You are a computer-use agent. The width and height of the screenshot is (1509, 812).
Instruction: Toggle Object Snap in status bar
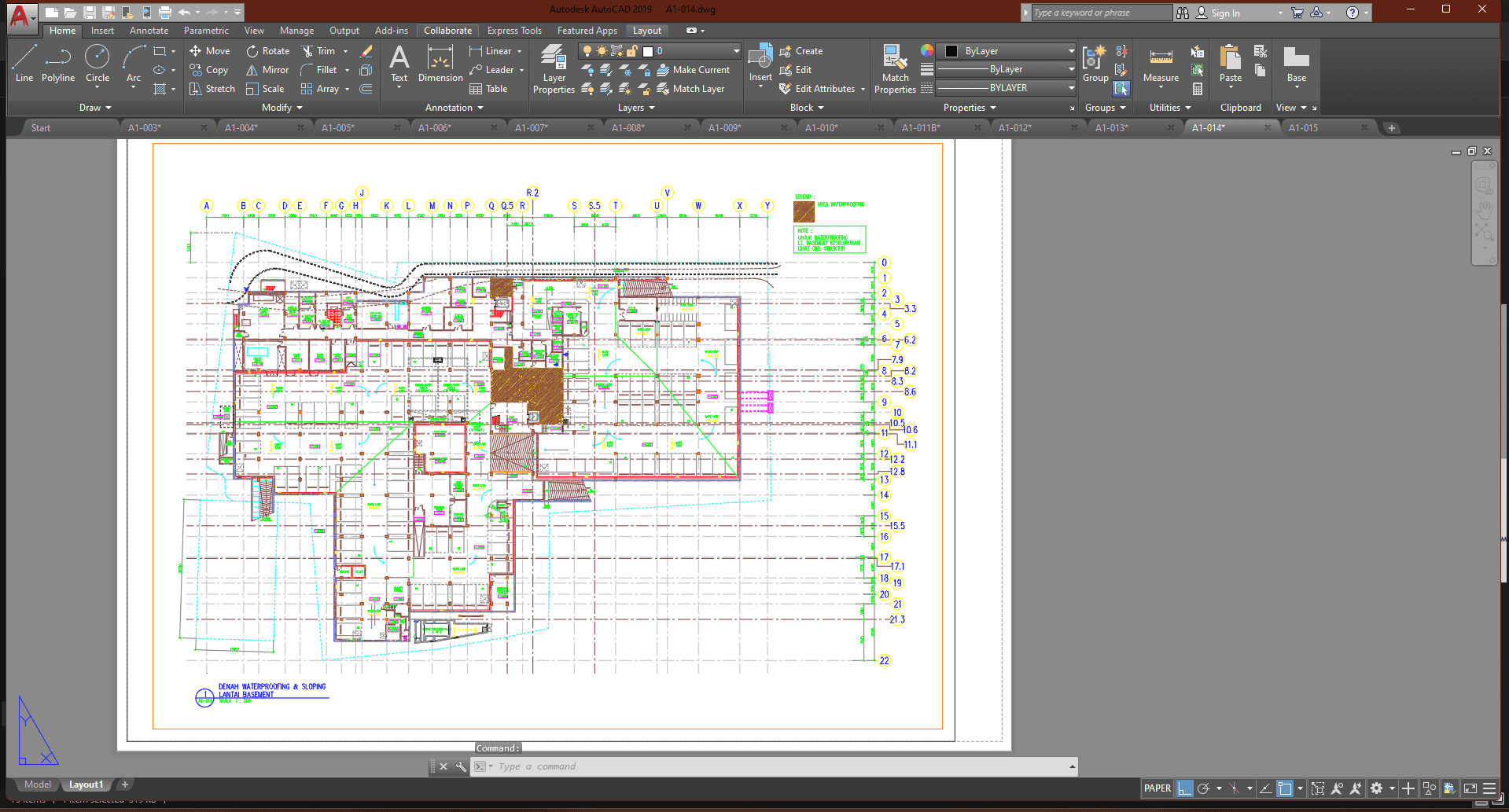[x=1285, y=788]
